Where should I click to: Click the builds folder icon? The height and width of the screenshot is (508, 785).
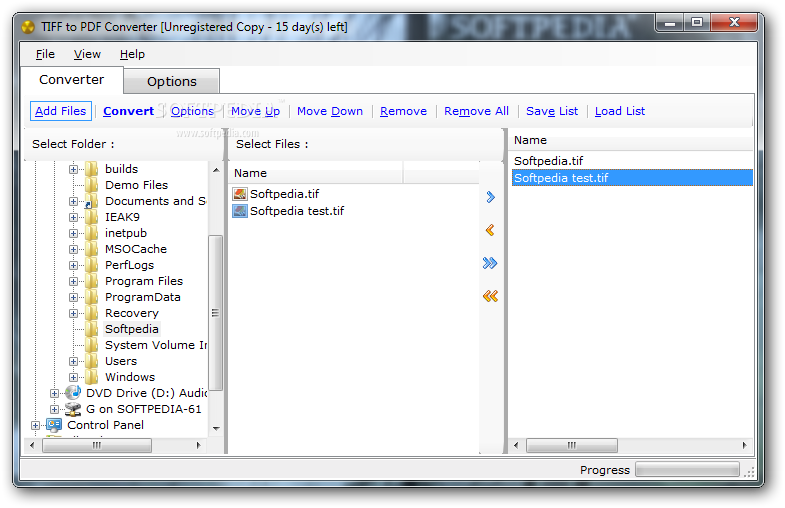92,169
